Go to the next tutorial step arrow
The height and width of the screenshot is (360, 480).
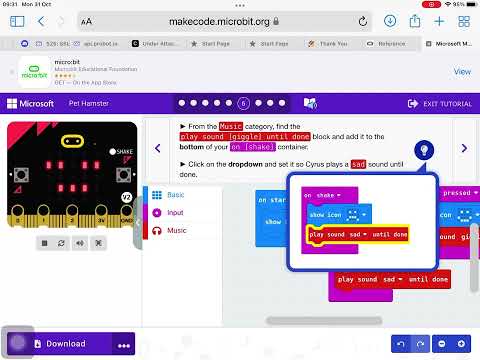[464, 148]
